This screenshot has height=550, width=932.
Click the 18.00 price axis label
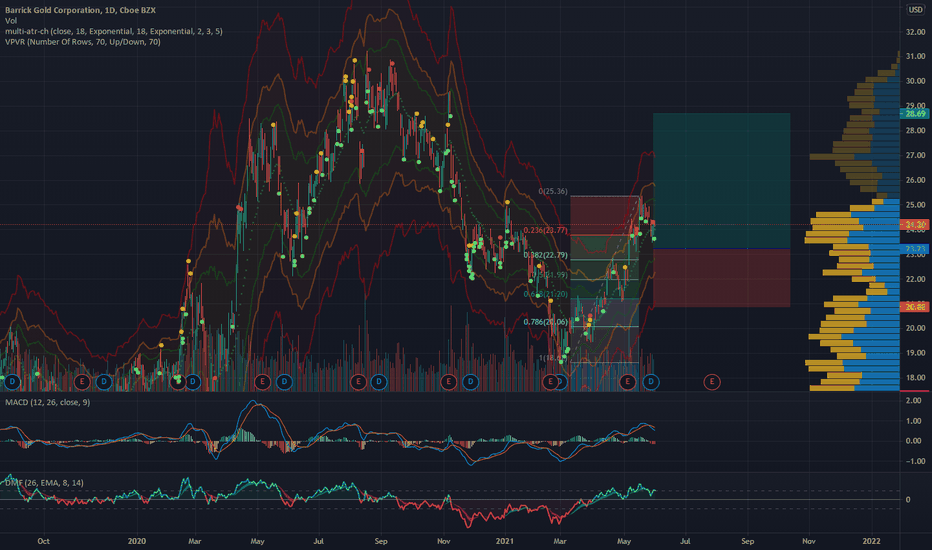(x=915, y=378)
